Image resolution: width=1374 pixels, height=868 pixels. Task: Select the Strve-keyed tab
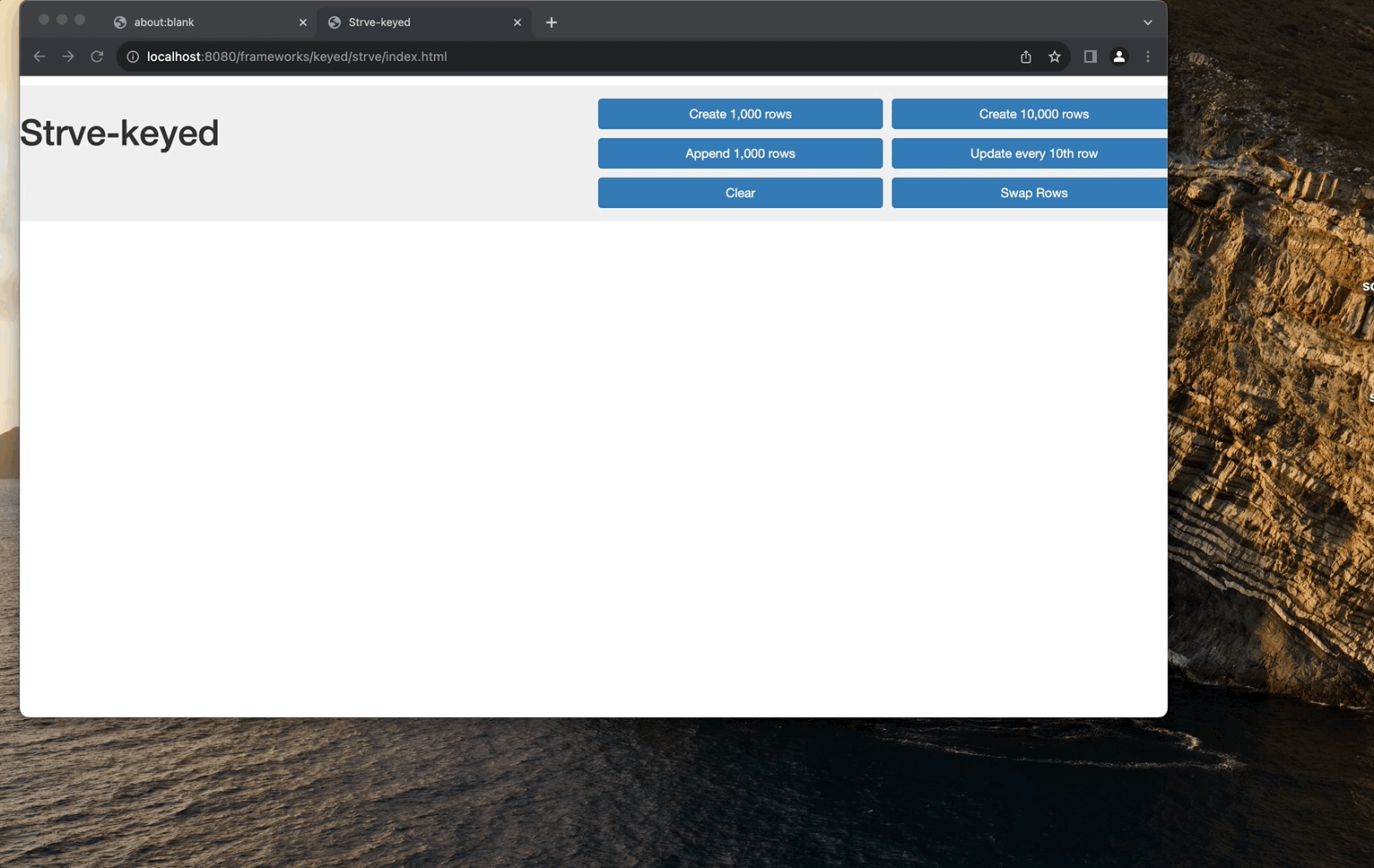424,22
